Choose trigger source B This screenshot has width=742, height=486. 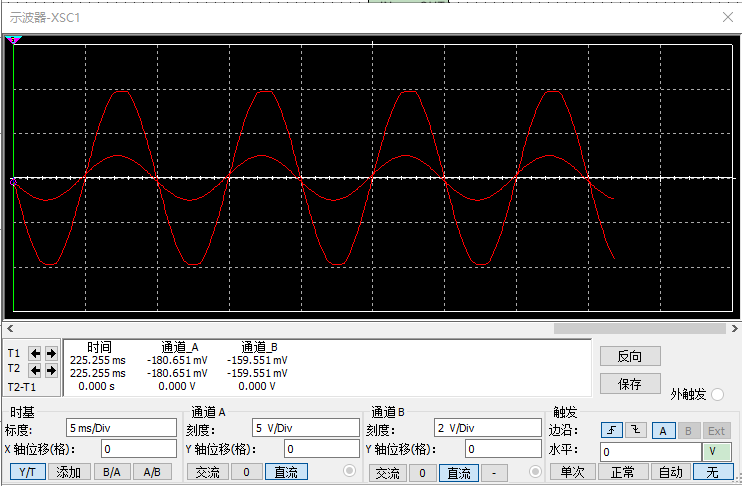coord(688,431)
